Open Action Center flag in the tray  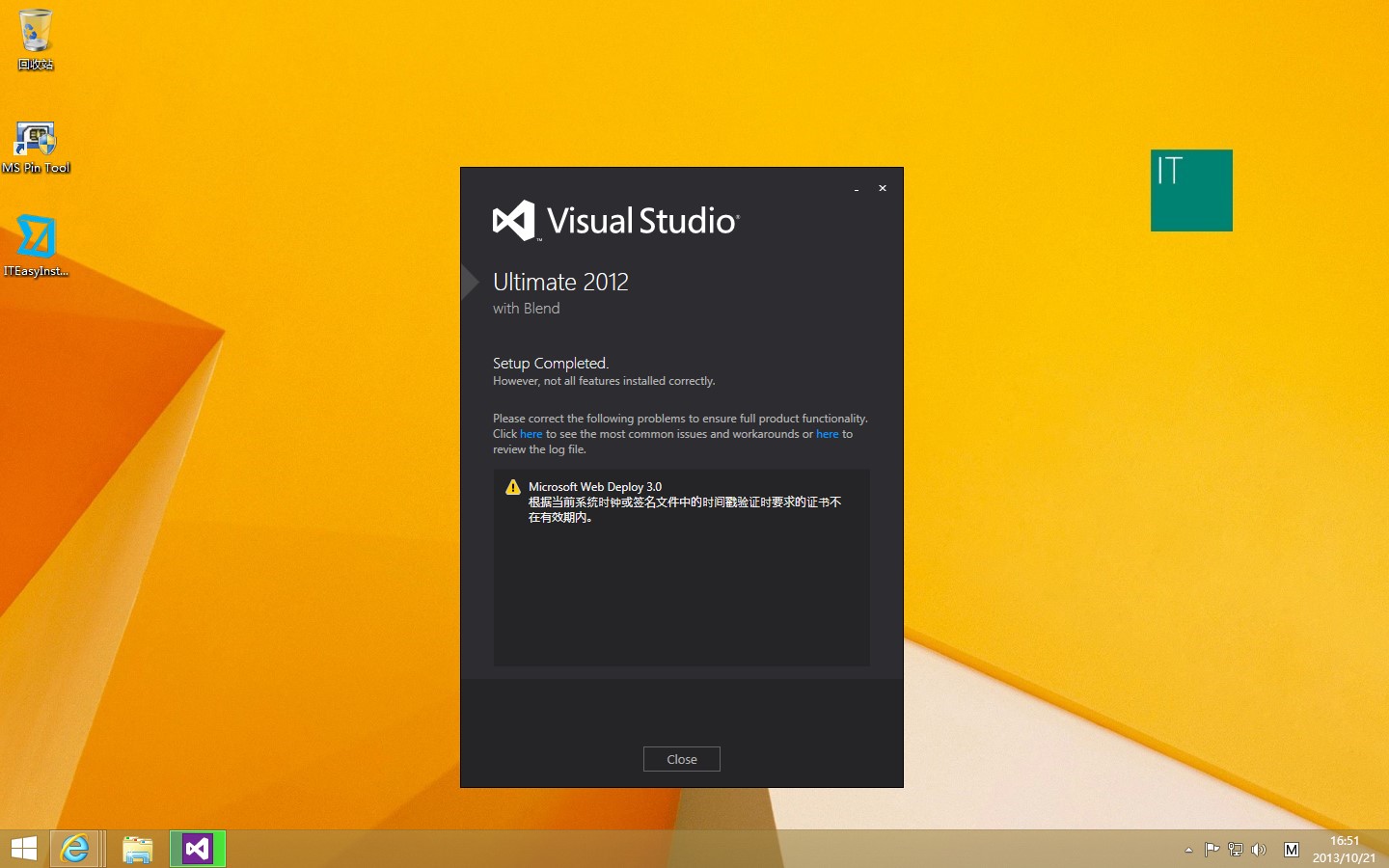1212,850
